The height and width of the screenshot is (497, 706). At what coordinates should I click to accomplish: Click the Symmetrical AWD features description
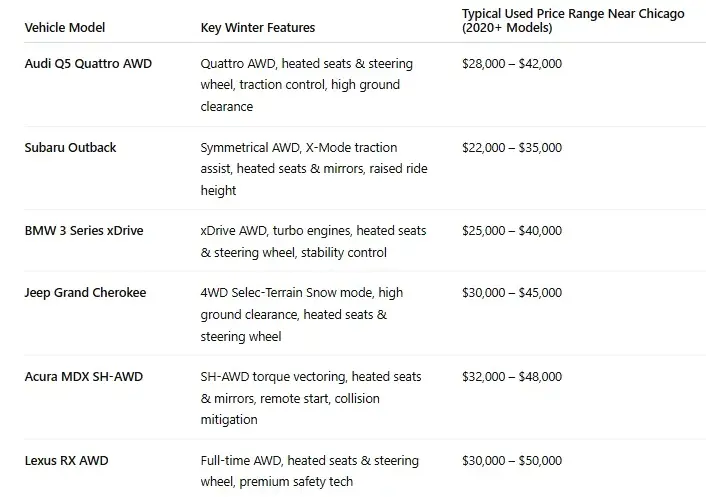(x=313, y=169)
